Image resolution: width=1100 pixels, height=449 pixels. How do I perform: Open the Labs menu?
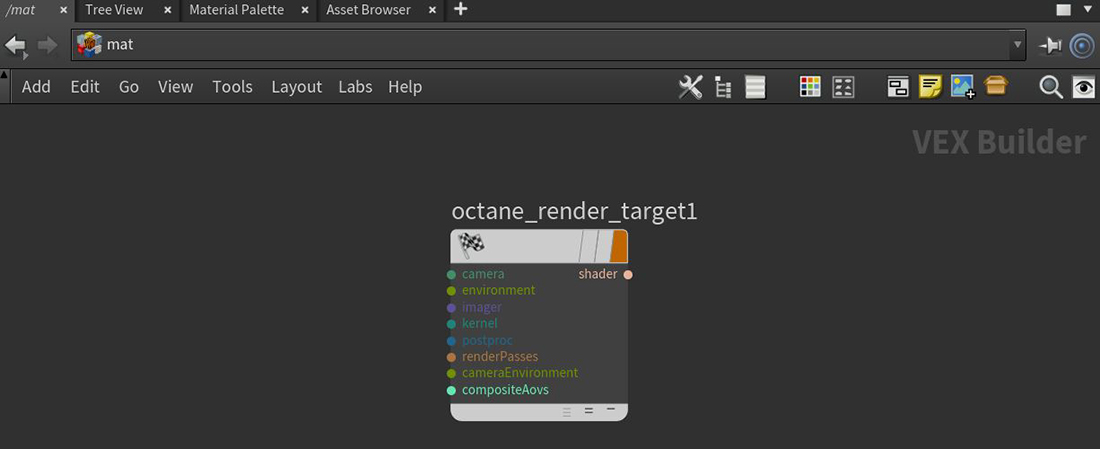pyautogui.click(x=355, y=87)
